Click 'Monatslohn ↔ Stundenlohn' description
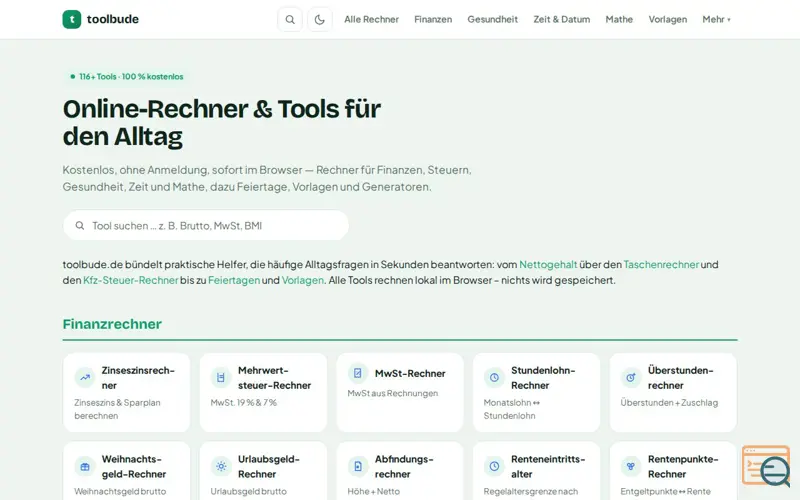800x500 pixels. tap(512, 409)
